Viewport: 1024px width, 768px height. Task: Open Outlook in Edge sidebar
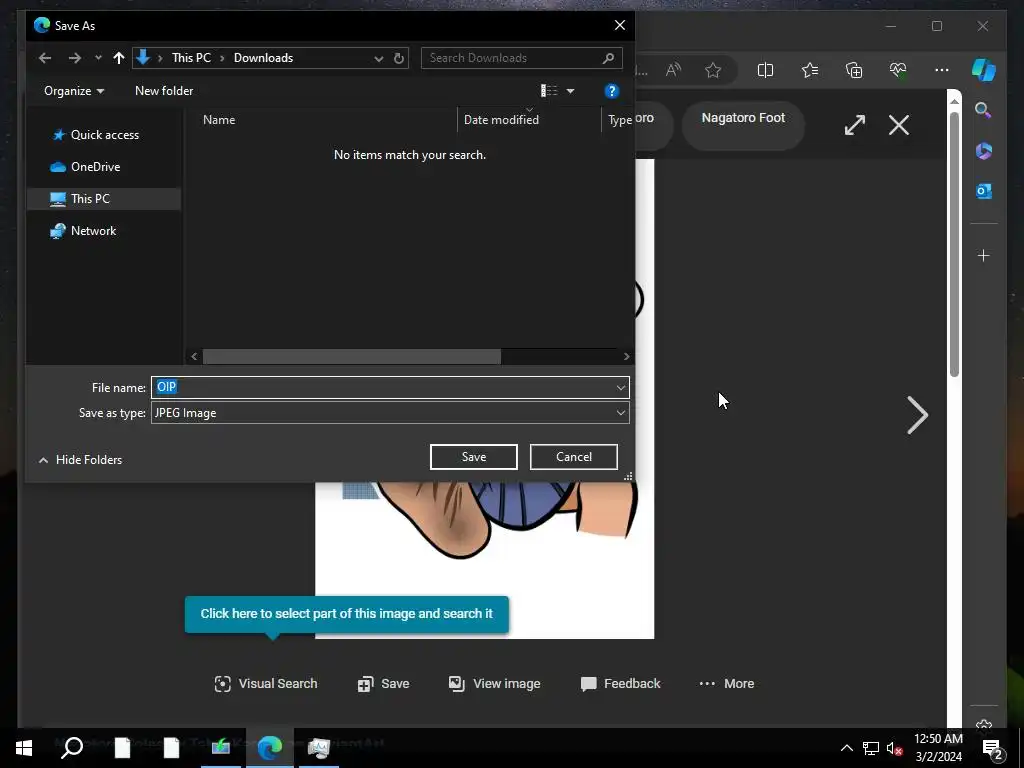point(984,191)
